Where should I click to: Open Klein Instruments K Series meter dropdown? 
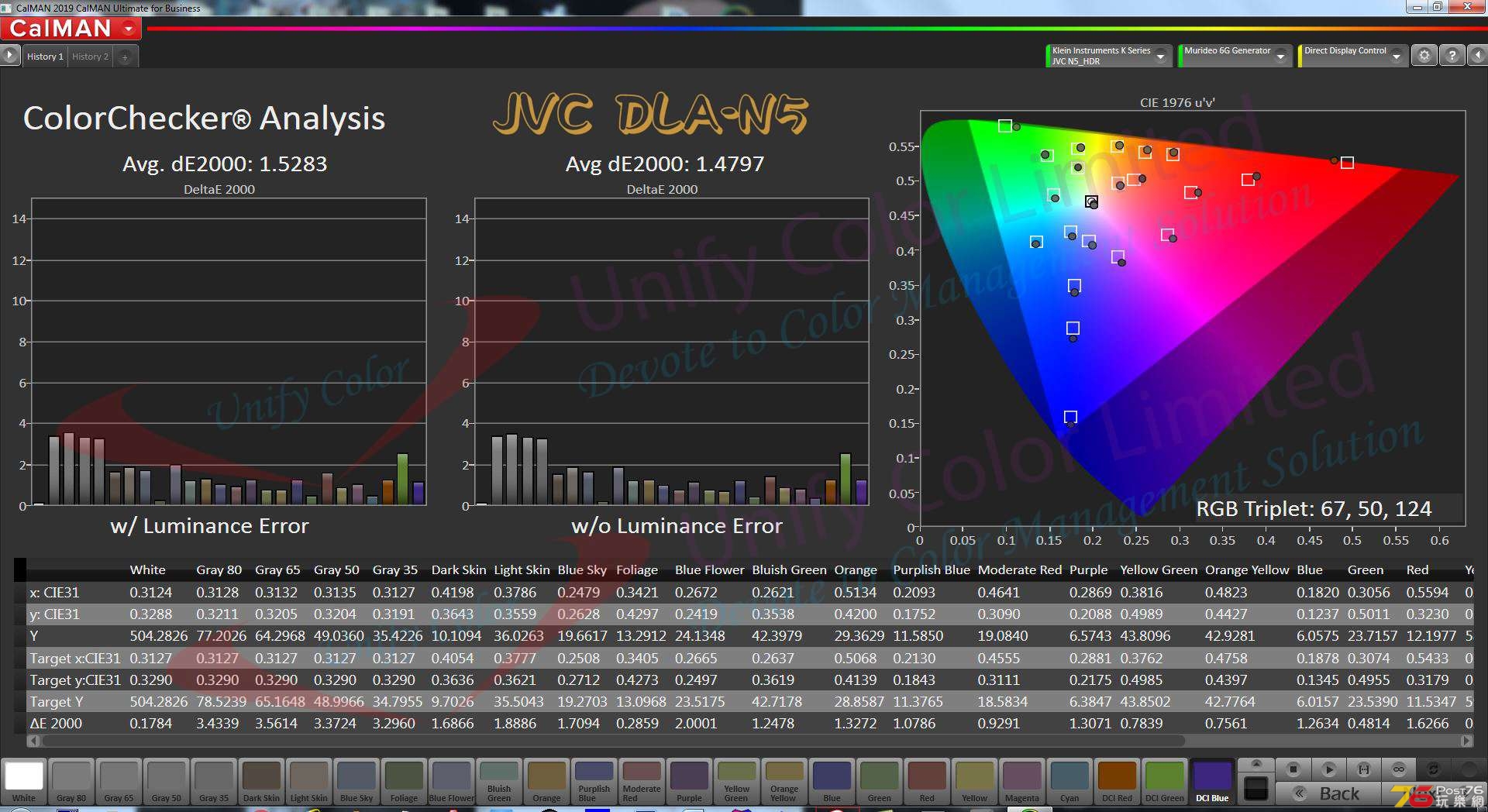(x=1107, y=56)
